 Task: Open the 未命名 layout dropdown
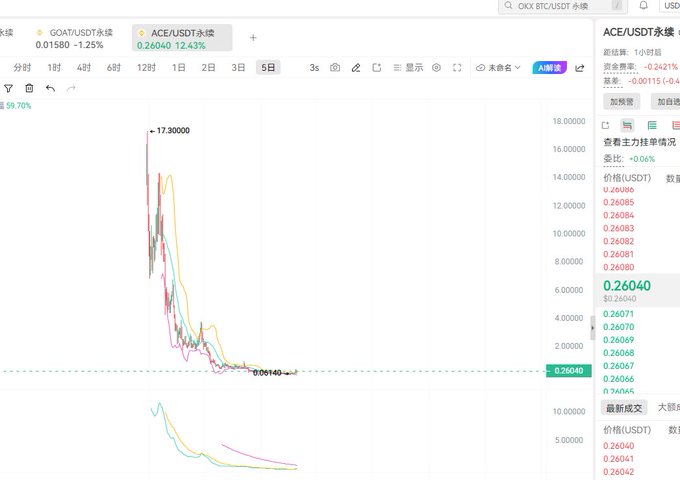coord(498,68)
